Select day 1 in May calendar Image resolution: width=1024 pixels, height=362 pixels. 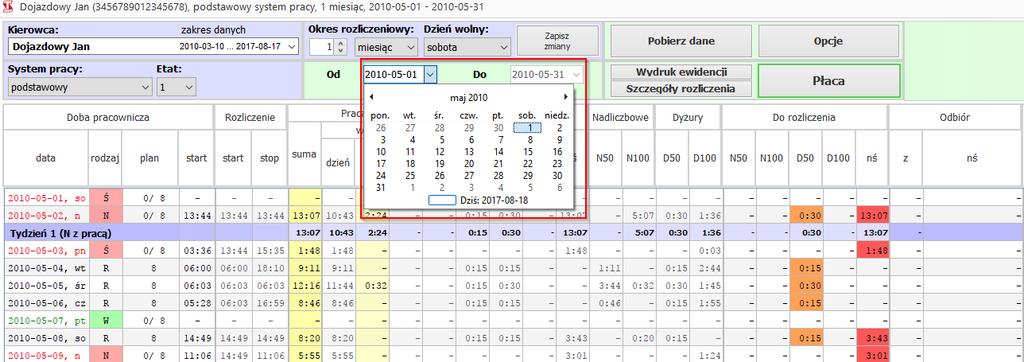[x=528, y=127]
